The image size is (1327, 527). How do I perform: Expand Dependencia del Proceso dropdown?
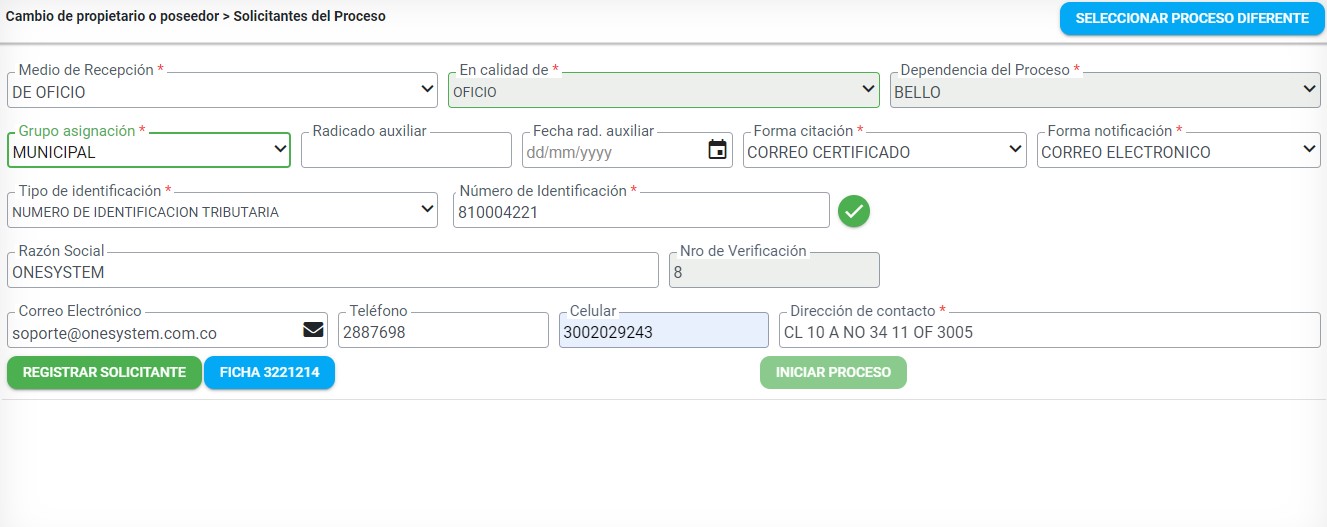(1104, 91)
